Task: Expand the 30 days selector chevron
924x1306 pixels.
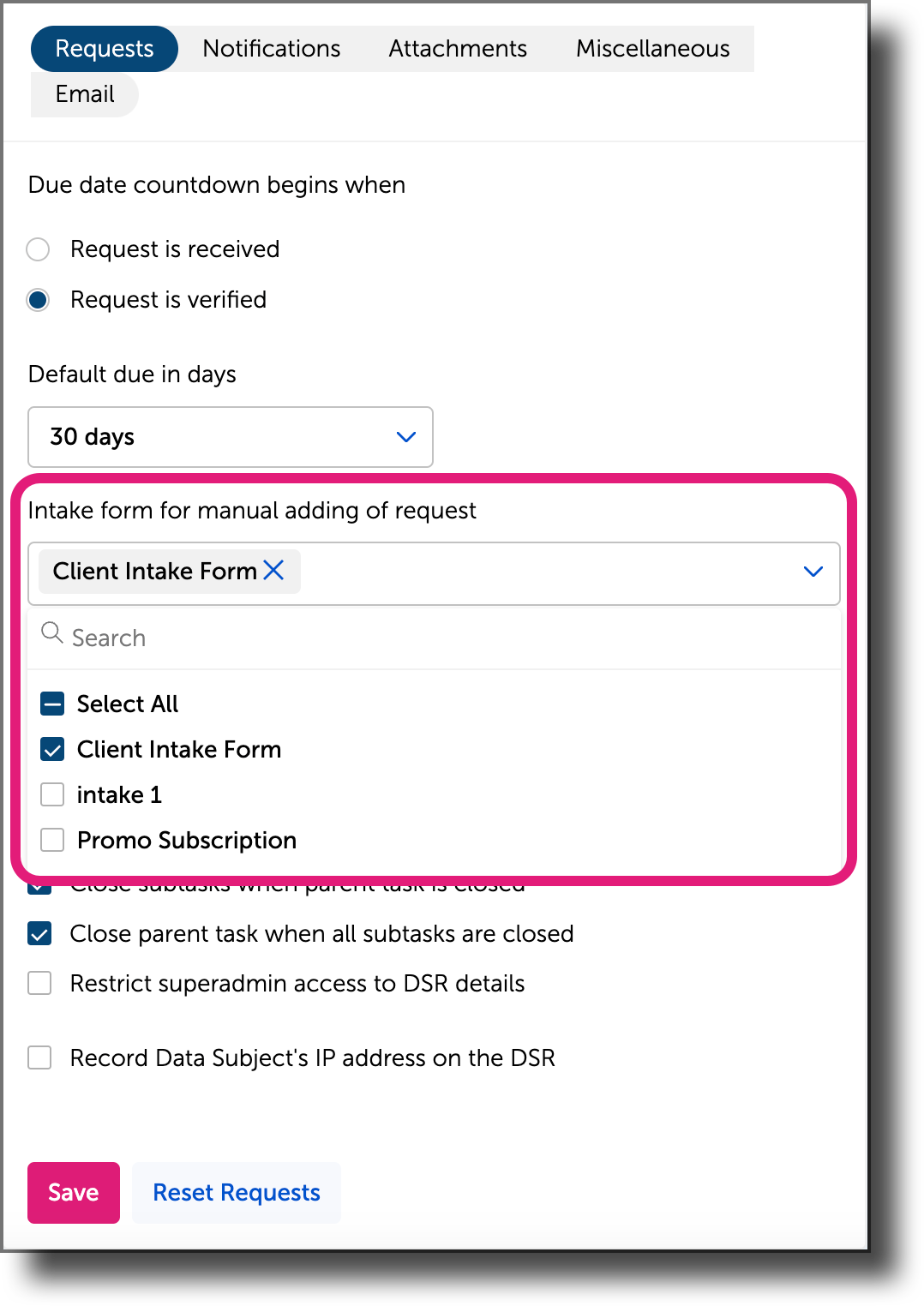Action: [405, 437]
